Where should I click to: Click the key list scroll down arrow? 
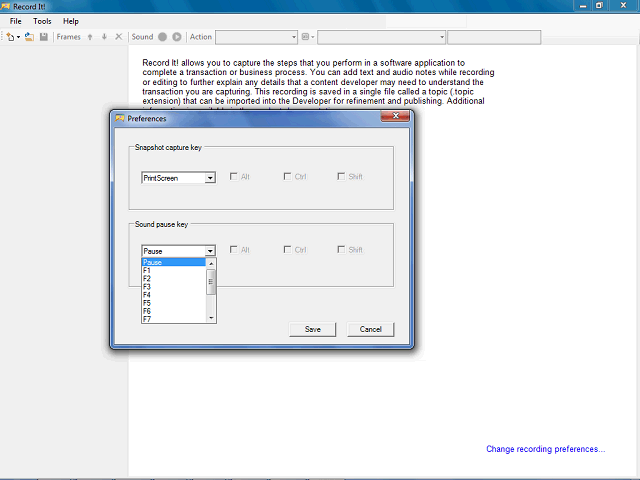[x=211, y=318]
